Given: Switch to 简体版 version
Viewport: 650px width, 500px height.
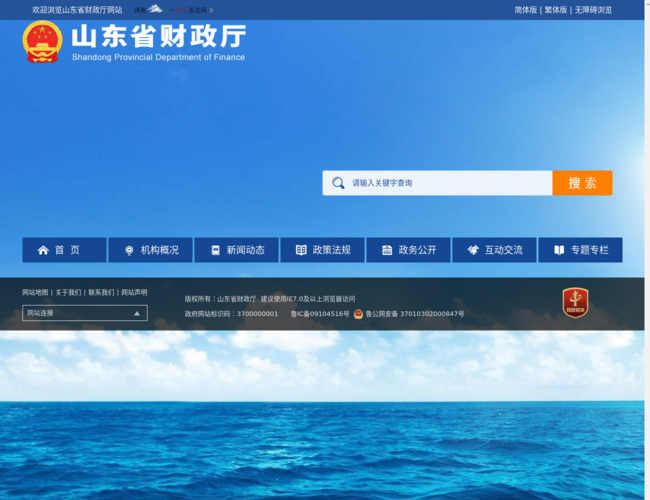Looking at the screenshot, I should [x=526, y=10].
